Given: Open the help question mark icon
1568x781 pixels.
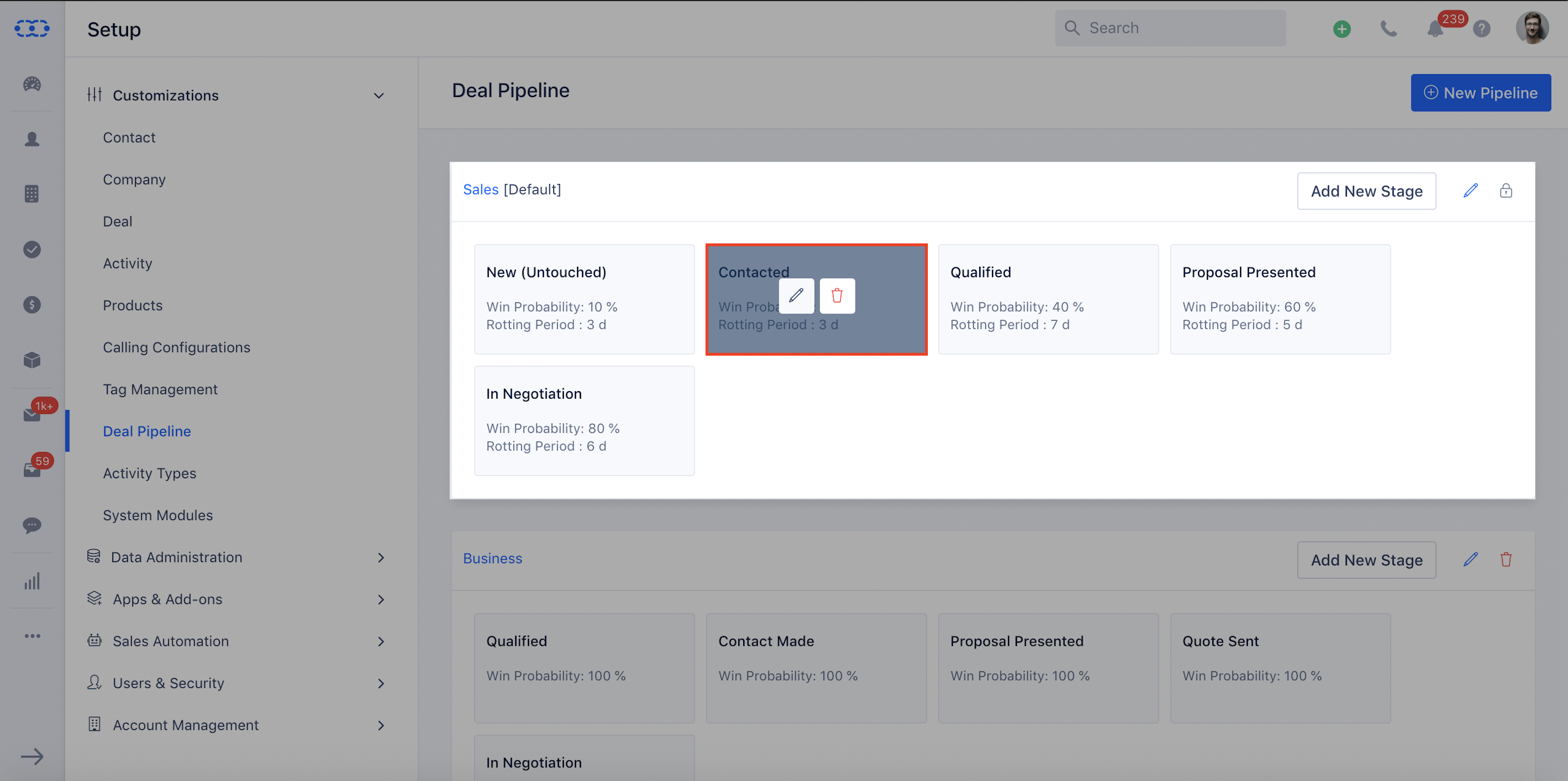Looking at the screenshot, I should pos(1481,28).
